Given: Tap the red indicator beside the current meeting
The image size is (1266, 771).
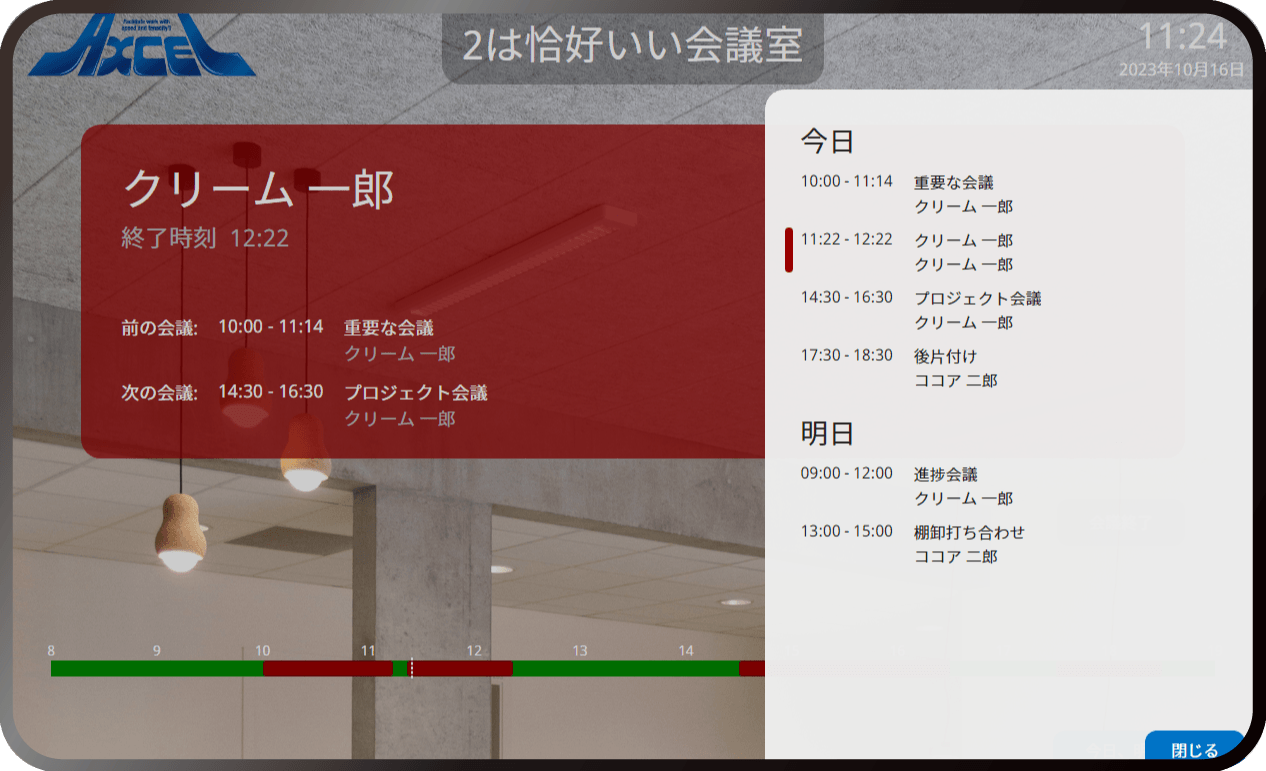Looking at the screenshot, I should pos(790,252).
